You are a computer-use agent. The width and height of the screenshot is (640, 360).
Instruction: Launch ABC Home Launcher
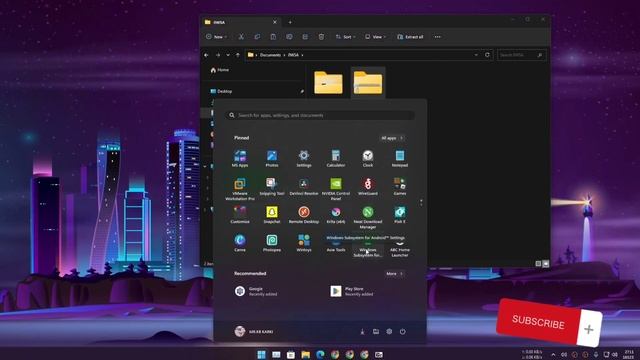coord(400,249)
